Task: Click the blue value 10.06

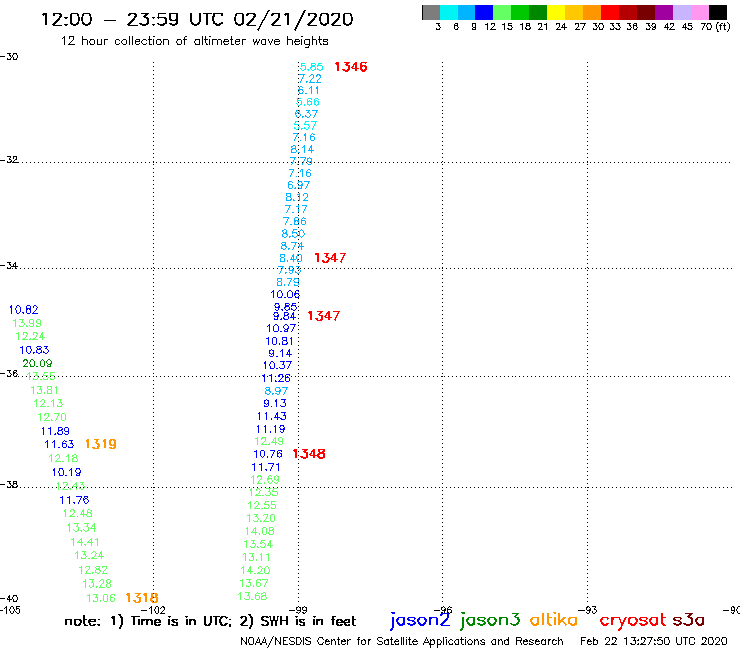Action: coord(285,294)
